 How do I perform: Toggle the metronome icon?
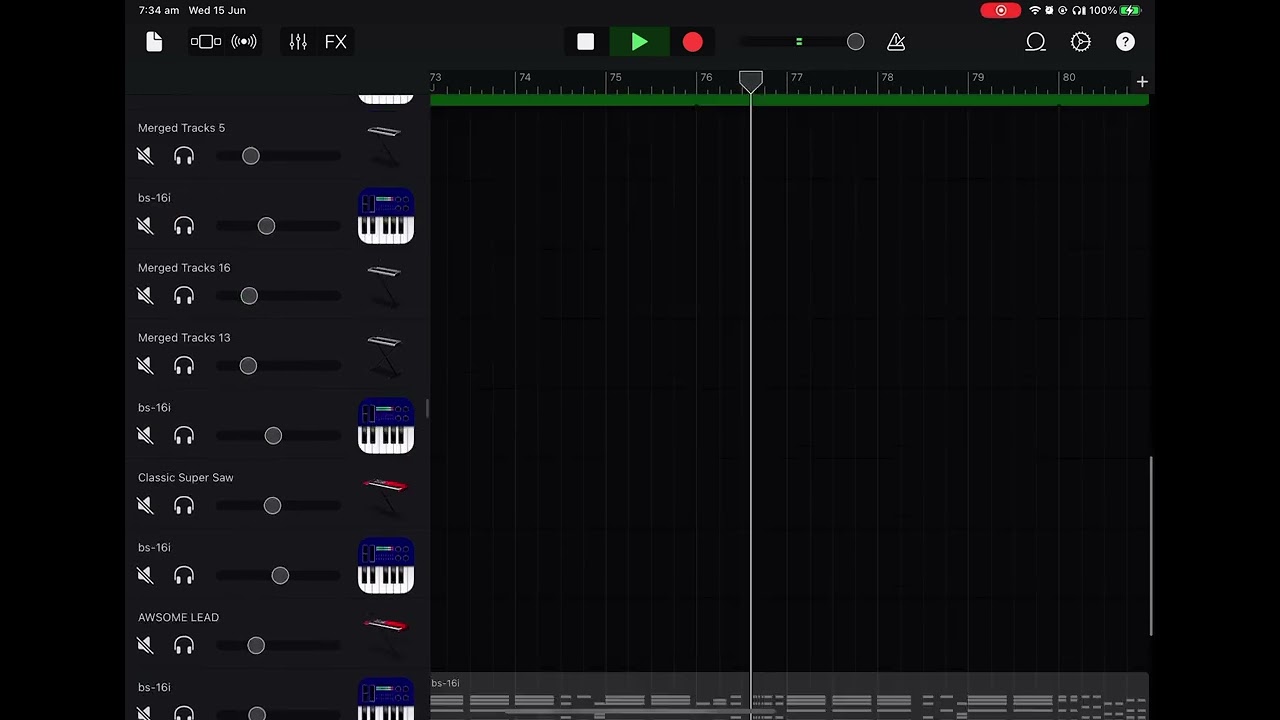896,42
